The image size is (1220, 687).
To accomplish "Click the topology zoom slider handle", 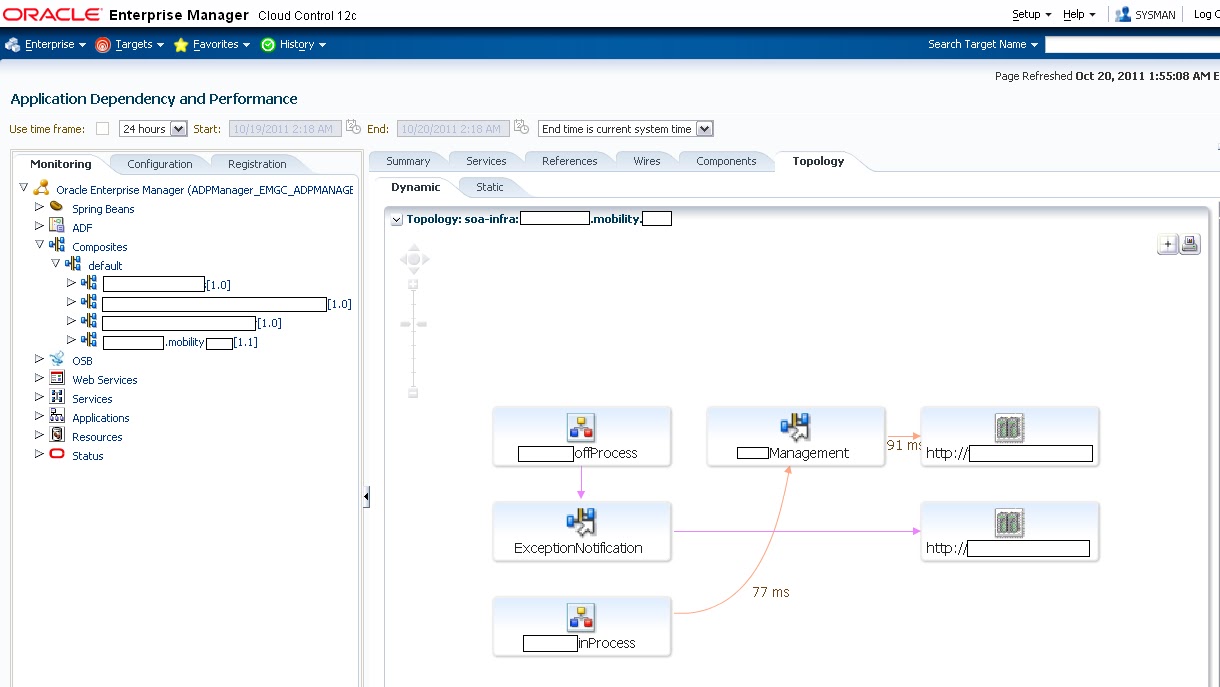I will (413, 324).
